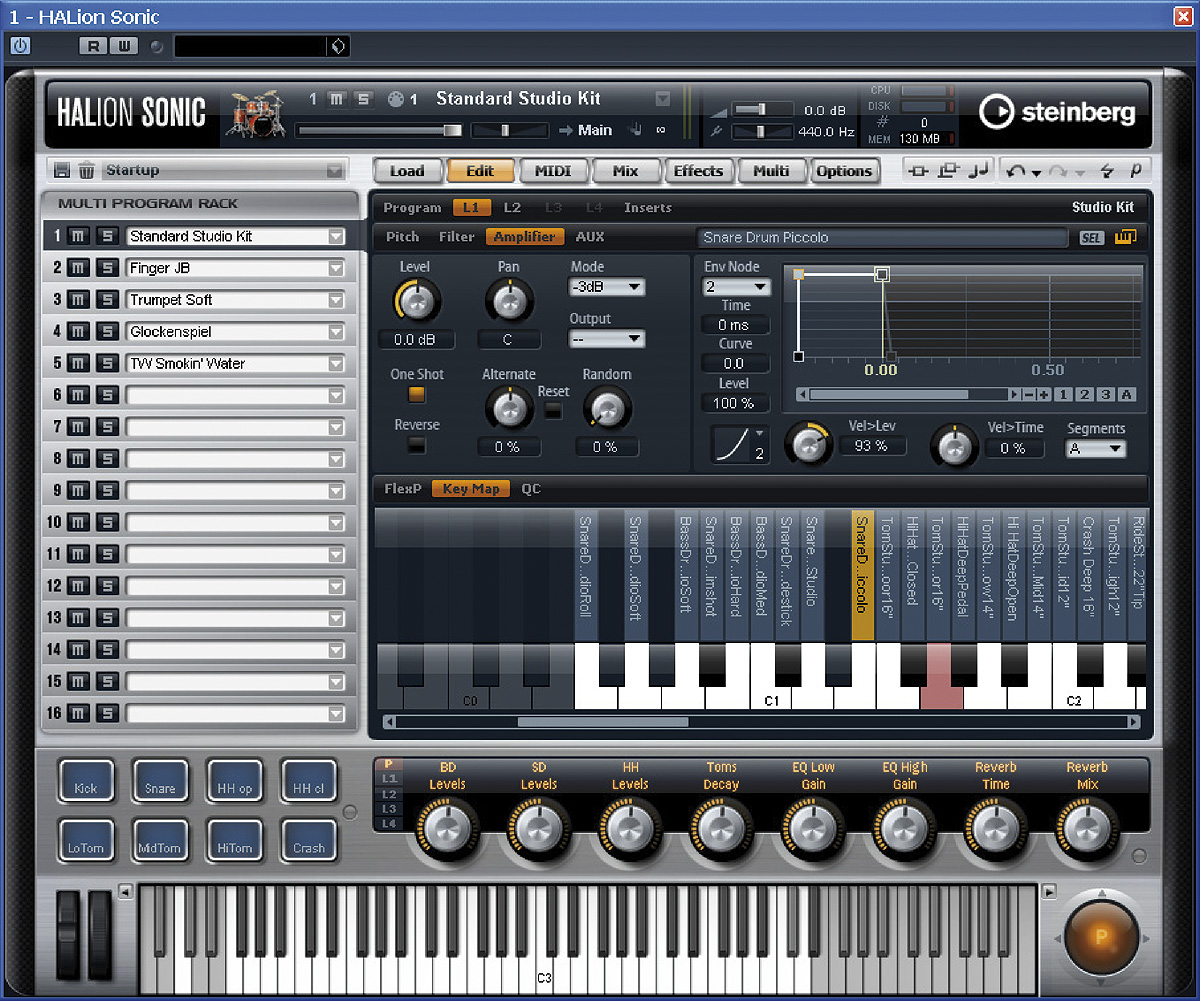Open the Startup multi preset dropdown
This screenshot has width=1200, height=1001.
(x=335, y=171)
